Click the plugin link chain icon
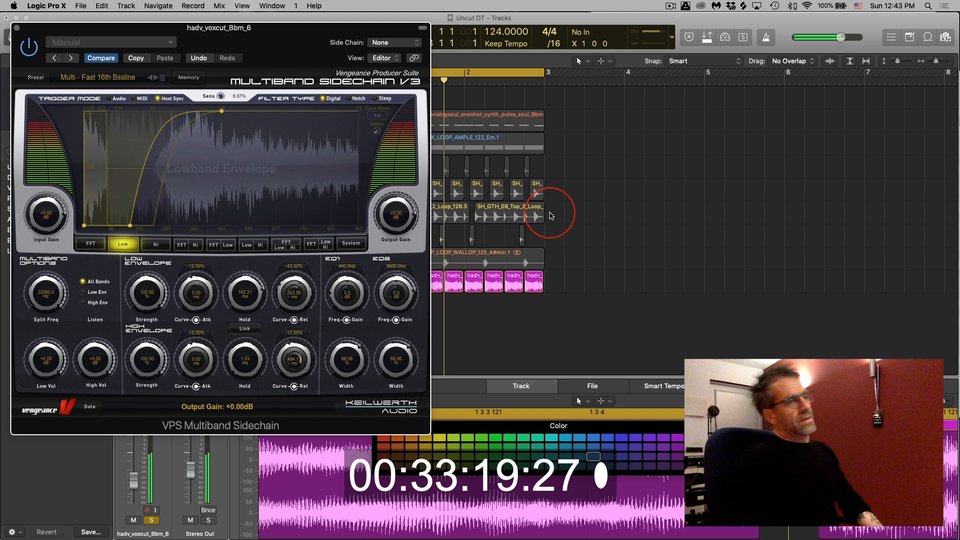The width and height of the screenshot is (960, 540). pyautogui.click(x=414, y=58)
